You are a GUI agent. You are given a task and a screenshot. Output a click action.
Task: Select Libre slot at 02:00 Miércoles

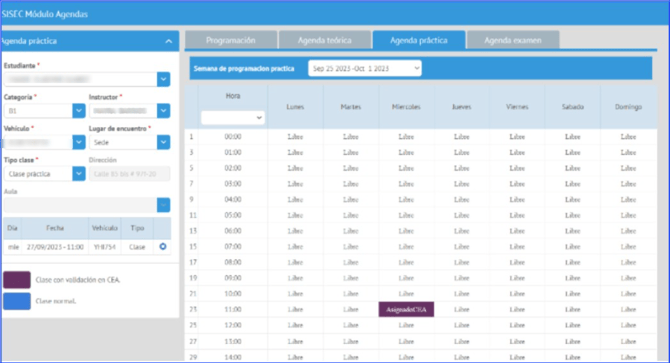406,168
